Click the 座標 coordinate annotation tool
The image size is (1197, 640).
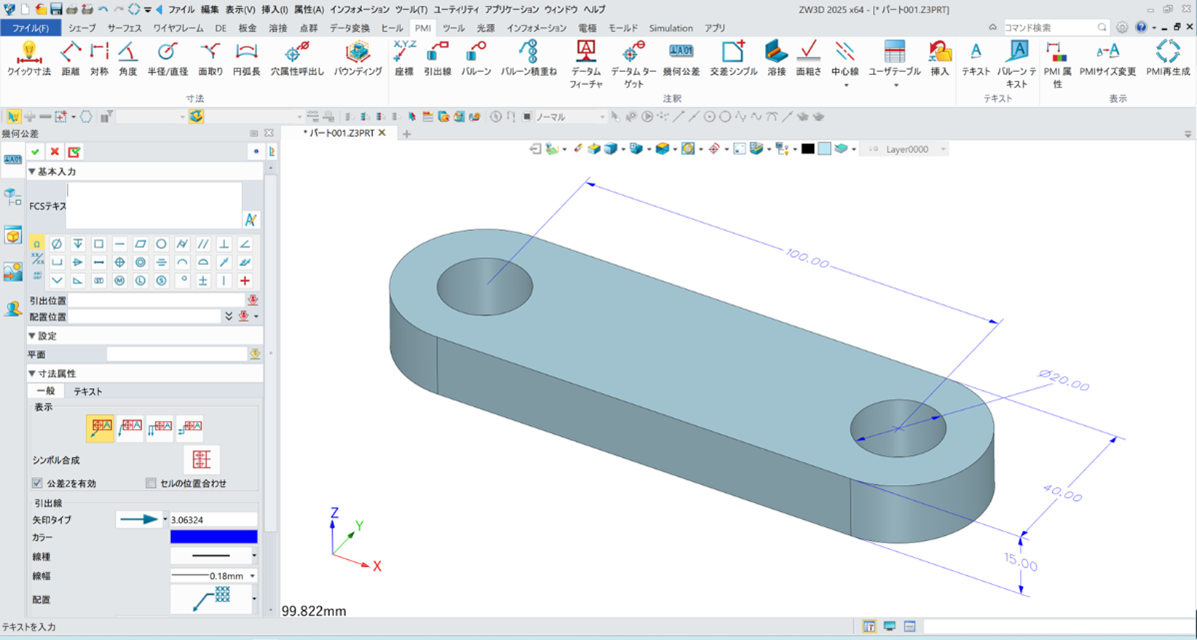point(404,59)
